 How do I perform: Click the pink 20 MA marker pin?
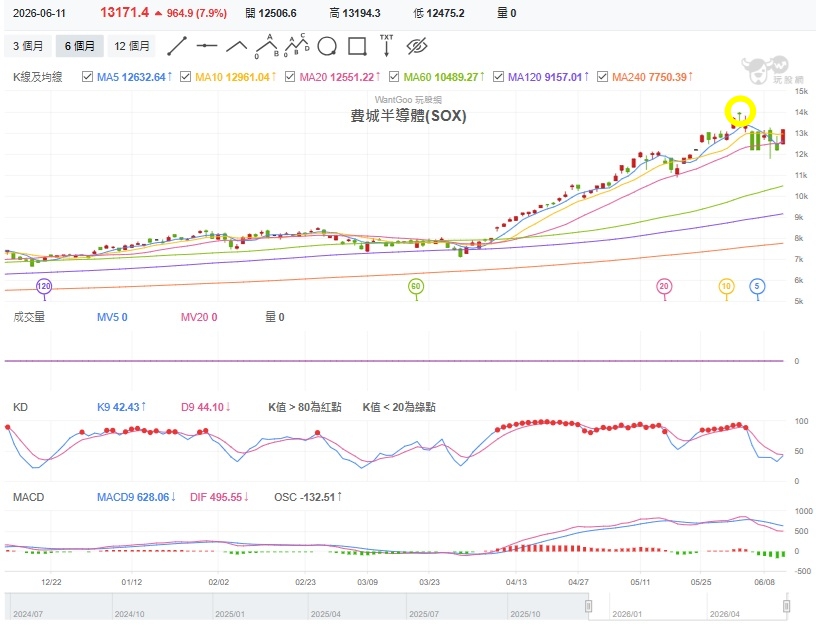click(664, 287)
